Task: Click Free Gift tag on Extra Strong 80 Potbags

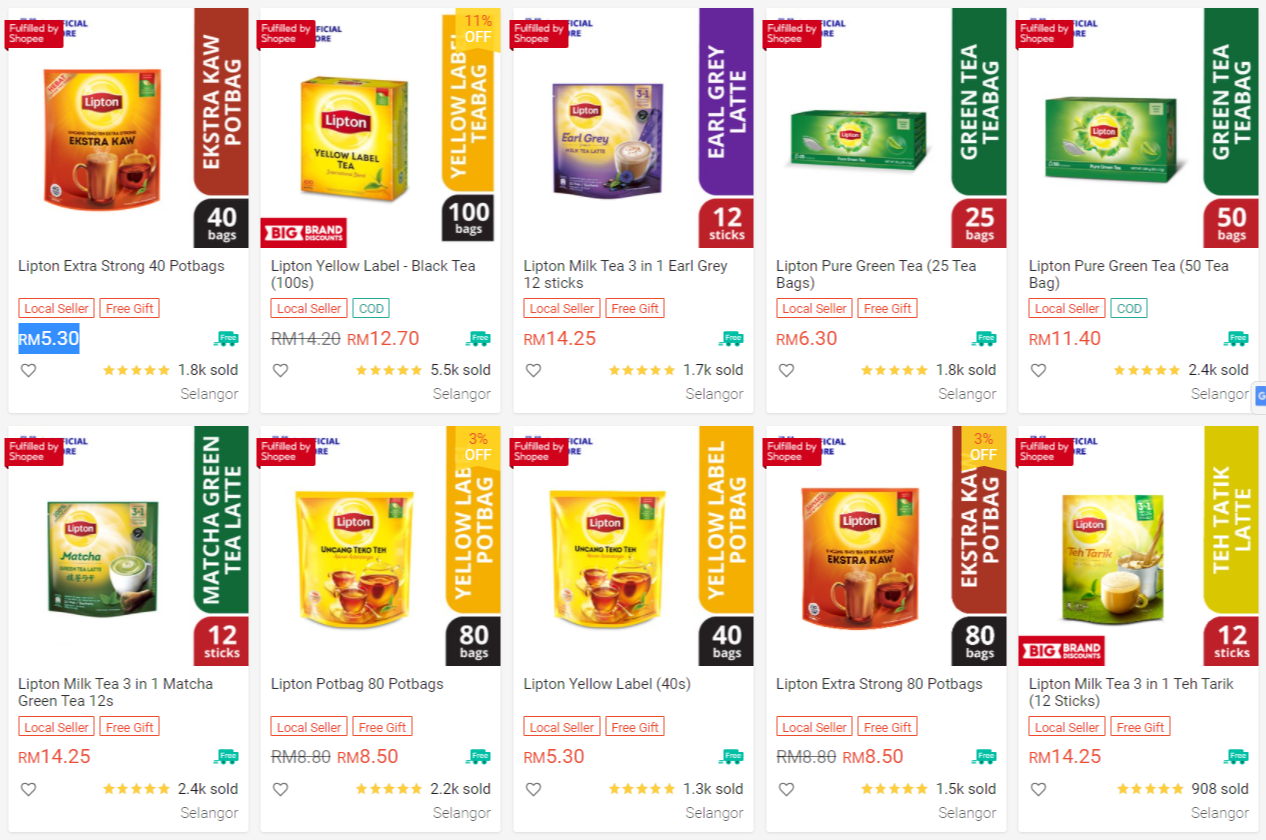Action: tap(888, 727)
